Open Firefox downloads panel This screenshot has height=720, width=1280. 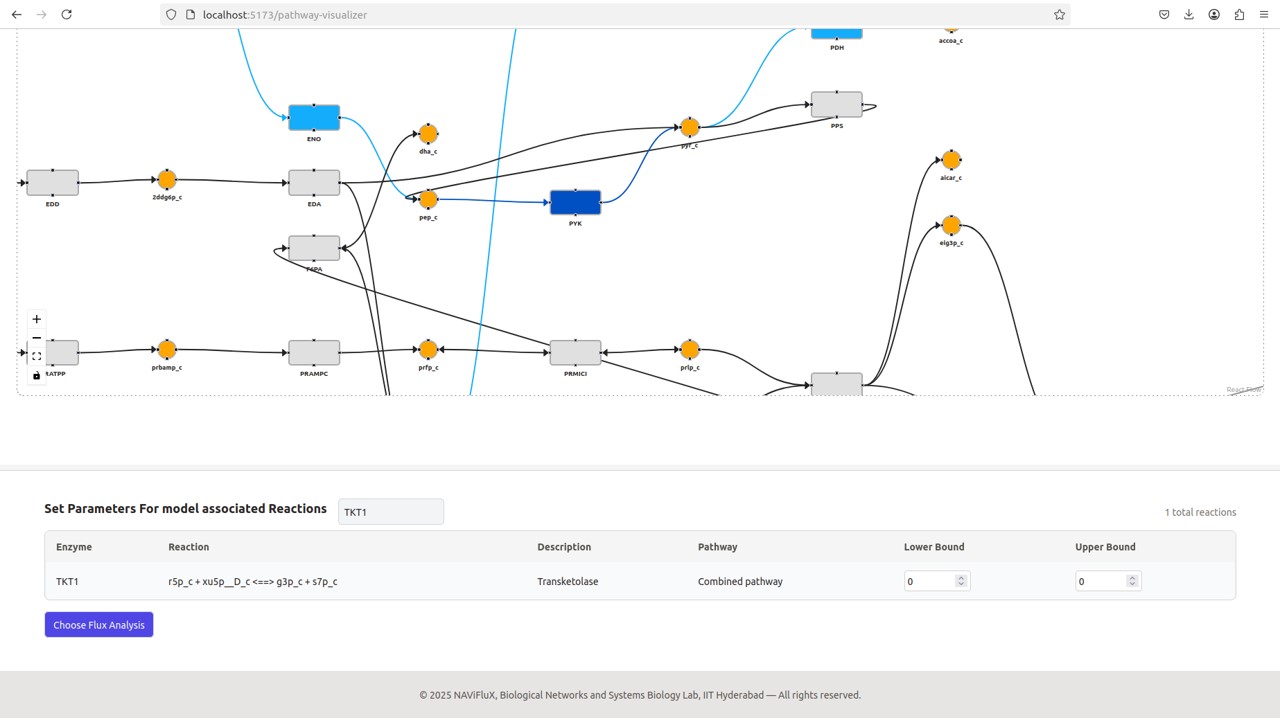[1189, 15]
